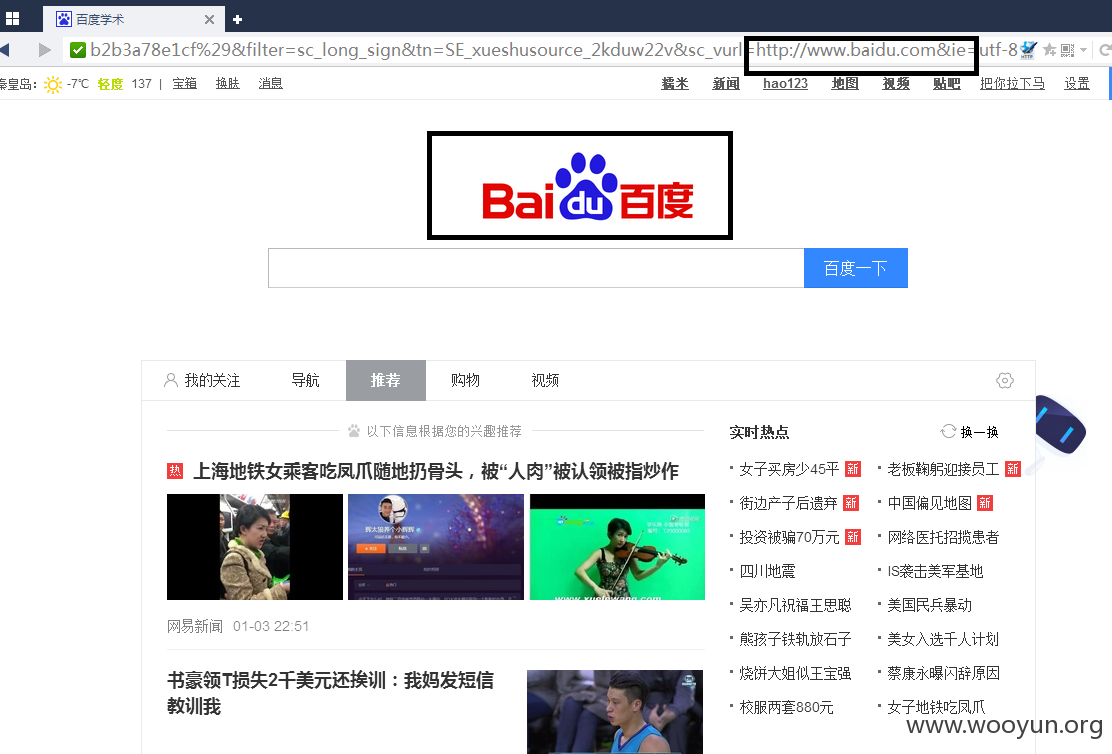Switch to the 视频 feed tab
The height and width of the screenshot is (754, 1112).
[x=545, y=380]
